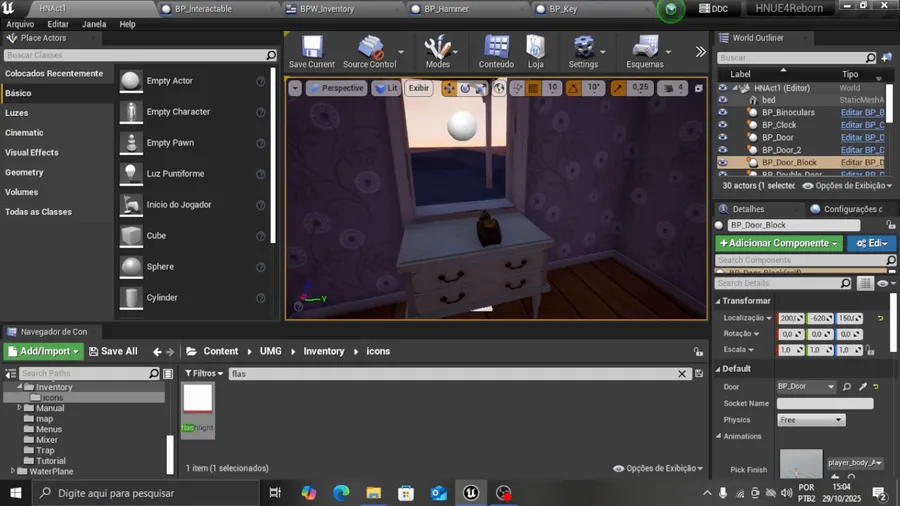Click the Save All button
The height and width of the screenshot is (506, 900).
point(114,351)
